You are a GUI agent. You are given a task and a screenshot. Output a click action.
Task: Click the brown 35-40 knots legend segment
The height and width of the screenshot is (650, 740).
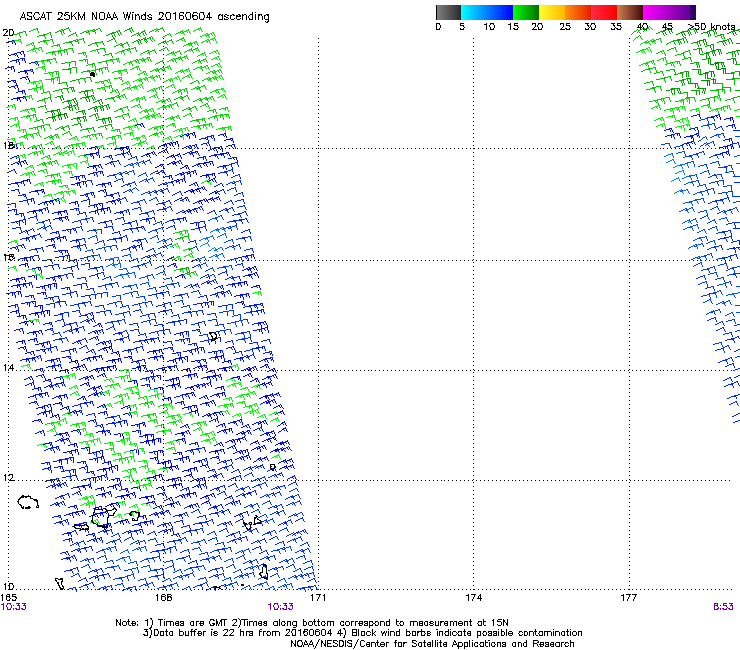tap(630, 12)
